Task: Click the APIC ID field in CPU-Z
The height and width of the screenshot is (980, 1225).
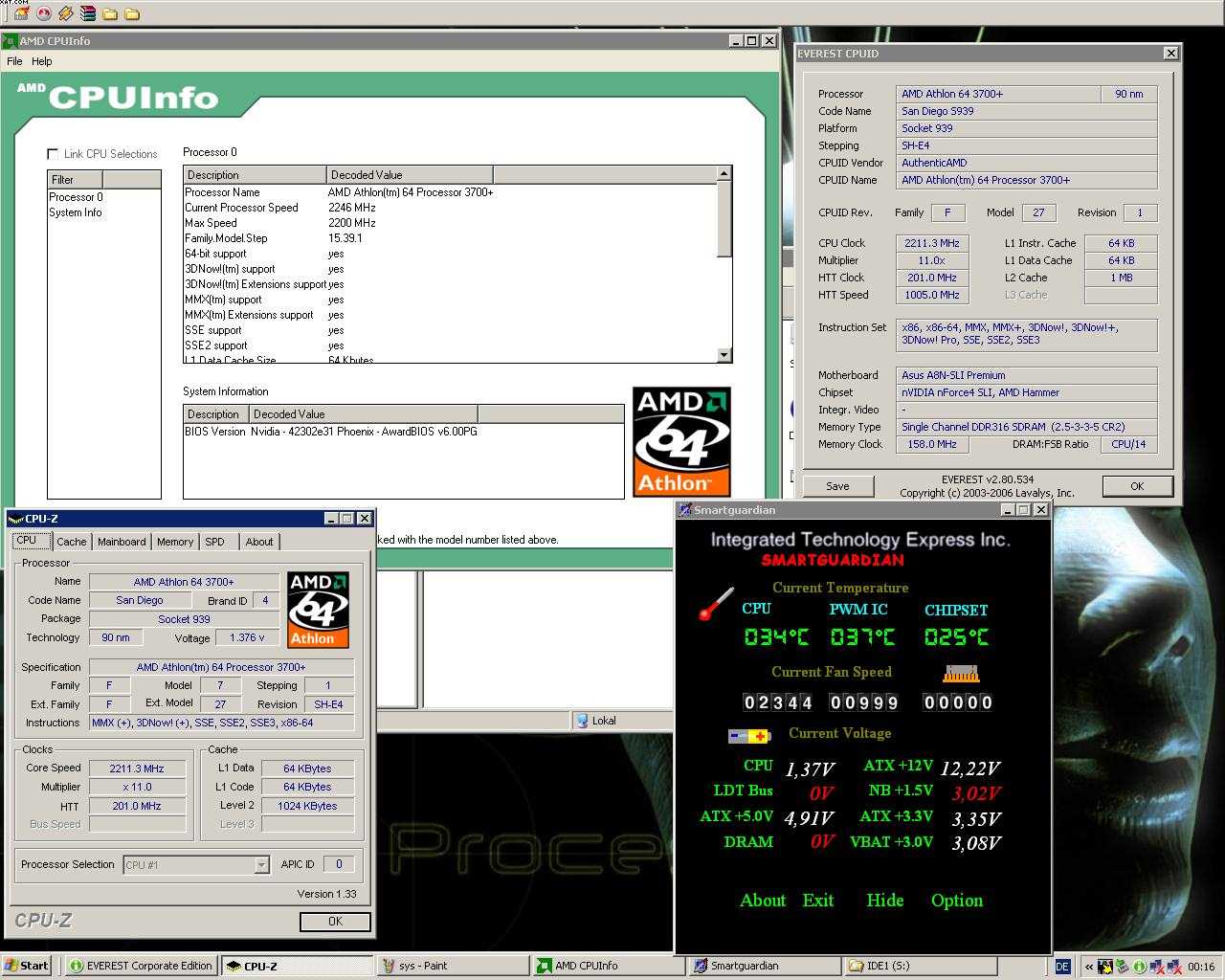Action: pyautogui.click(x=339, y=864)
